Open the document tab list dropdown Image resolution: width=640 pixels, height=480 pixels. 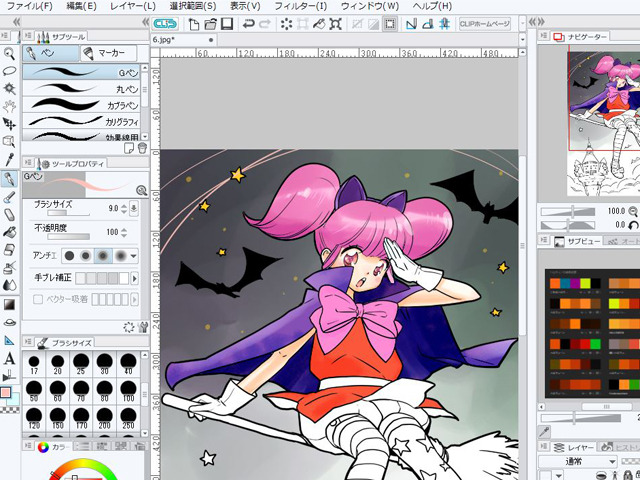522,40
